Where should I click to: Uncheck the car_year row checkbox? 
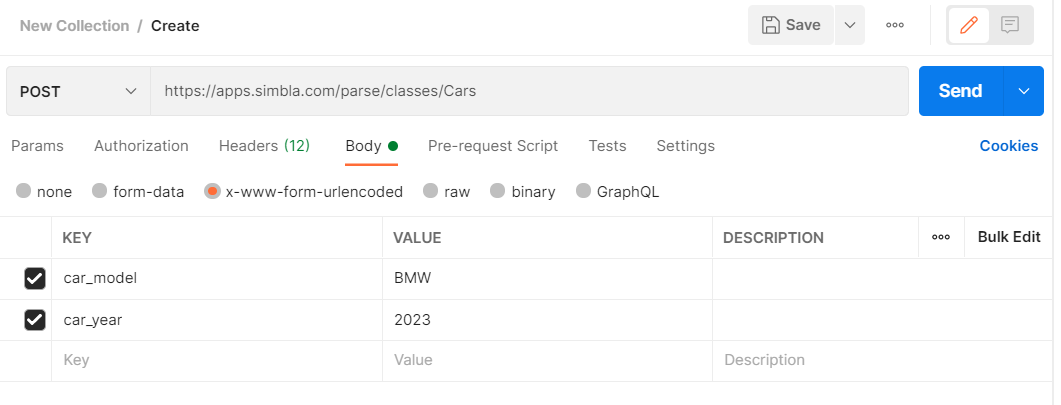pyautogui.click(x=35, y=320)
